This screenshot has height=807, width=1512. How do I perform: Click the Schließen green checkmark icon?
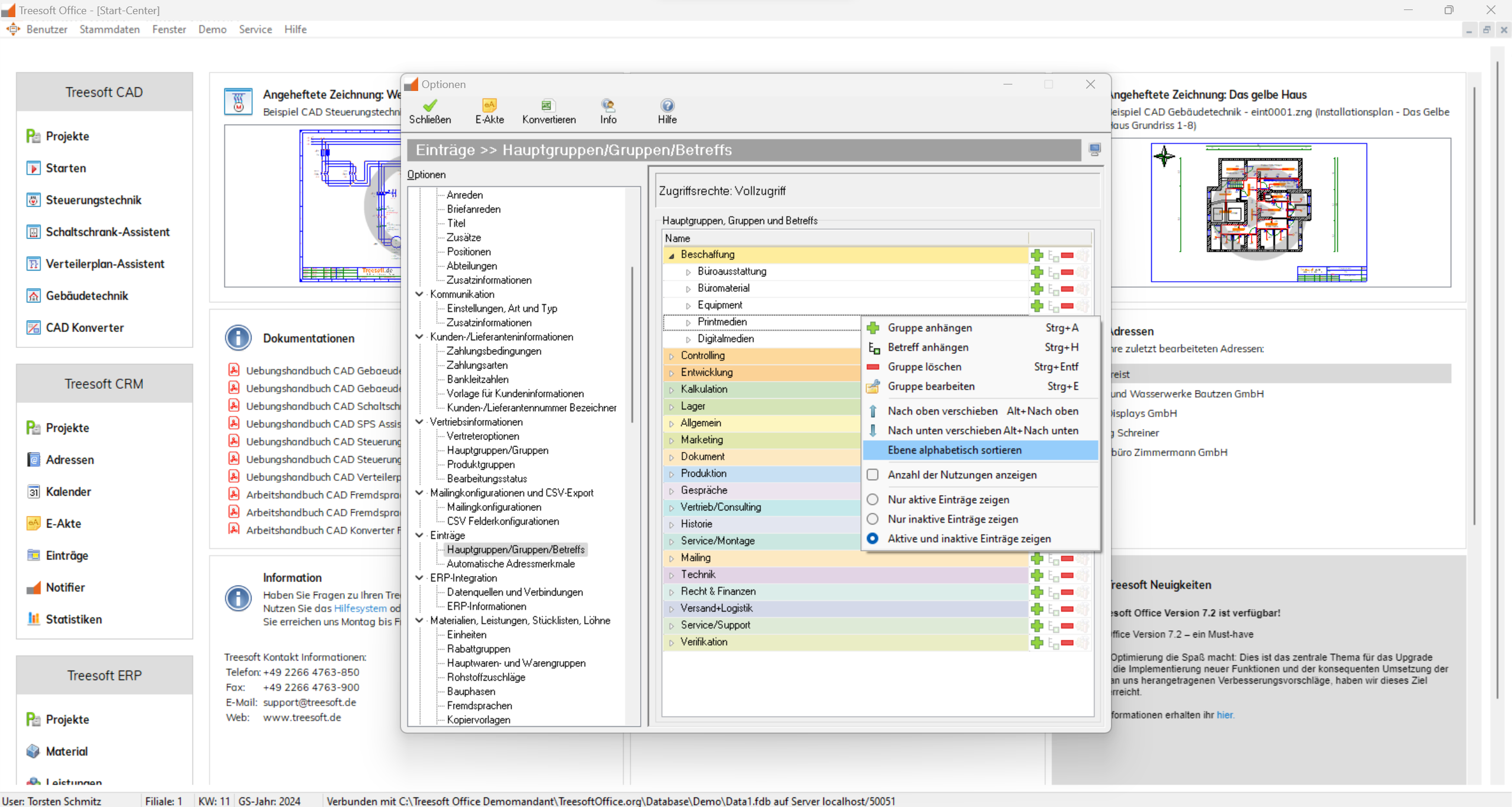pyautogui.click(x=429, y=106)
